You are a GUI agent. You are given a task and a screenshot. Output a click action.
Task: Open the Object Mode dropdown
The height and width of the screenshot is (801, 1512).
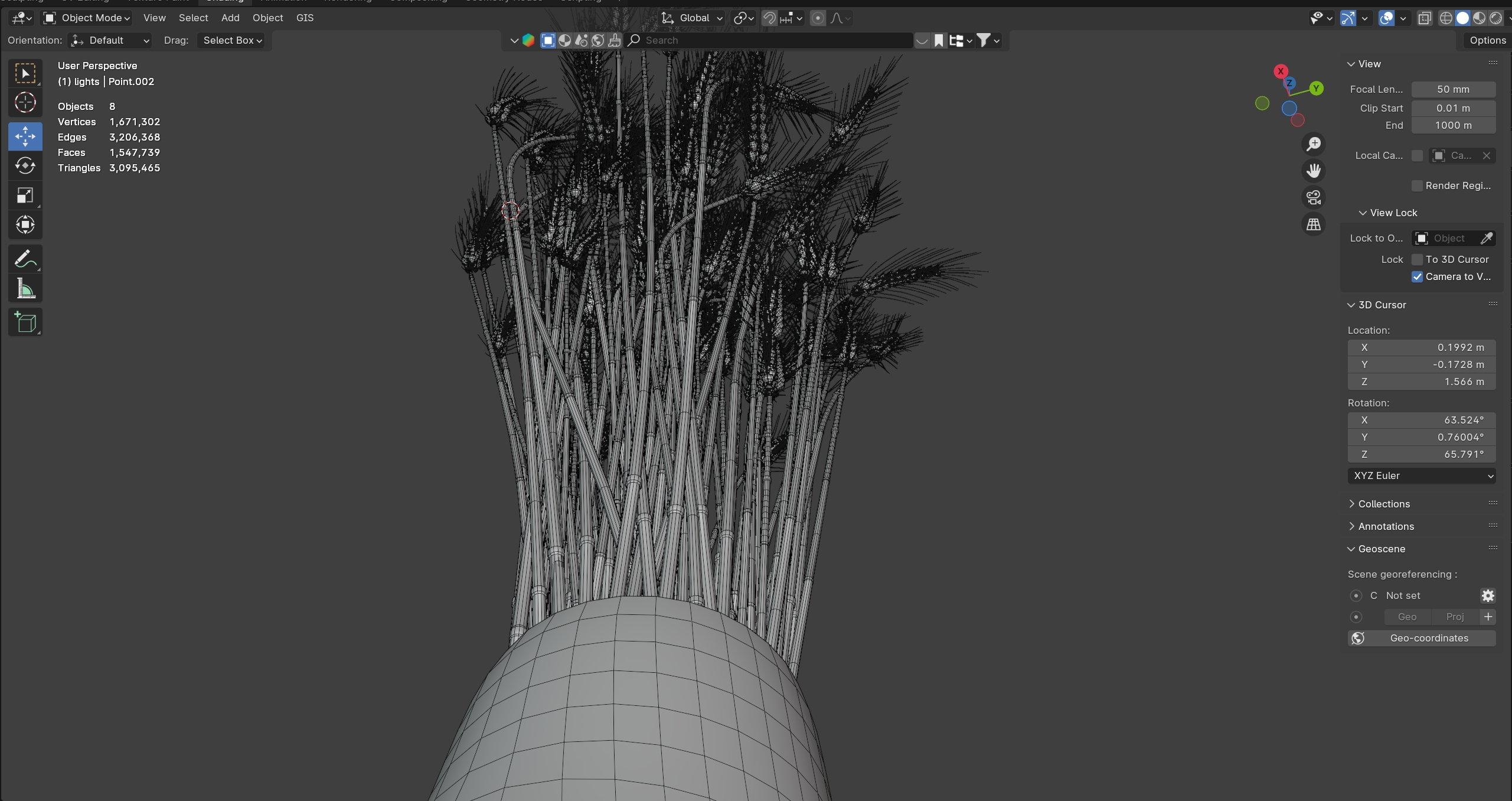click(87, 18)
